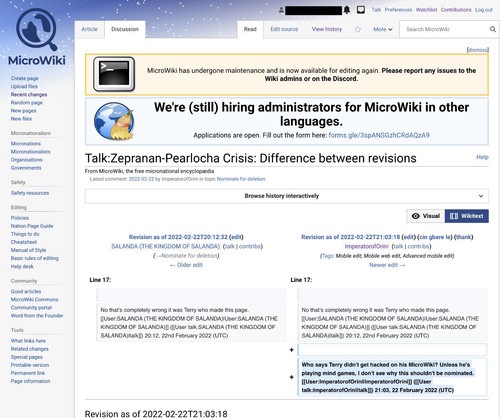Go to Older edit

click(x=186, y=265)
